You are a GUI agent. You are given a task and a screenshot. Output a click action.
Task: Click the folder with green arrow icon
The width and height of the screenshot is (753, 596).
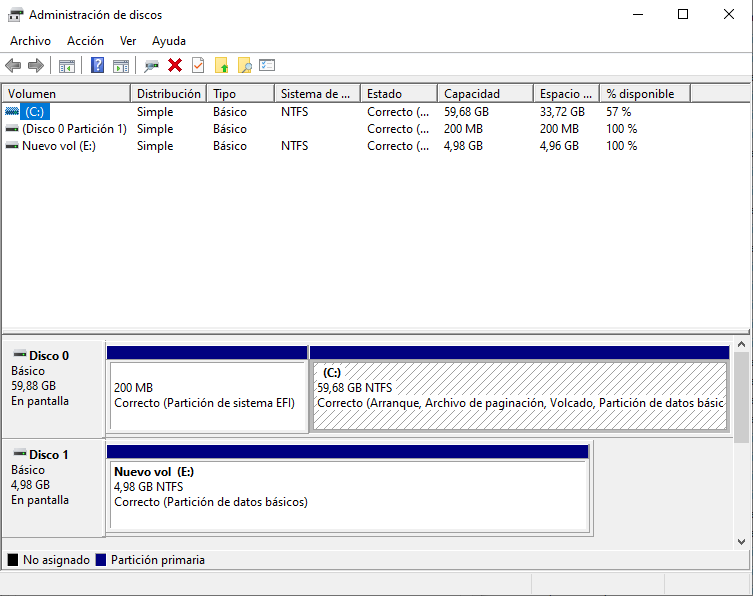click(222, 66)
